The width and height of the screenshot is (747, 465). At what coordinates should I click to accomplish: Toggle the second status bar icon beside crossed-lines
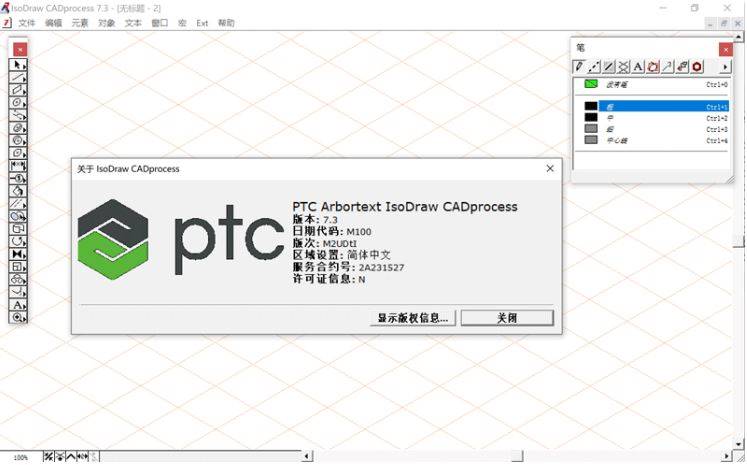[x=60, y=457]
